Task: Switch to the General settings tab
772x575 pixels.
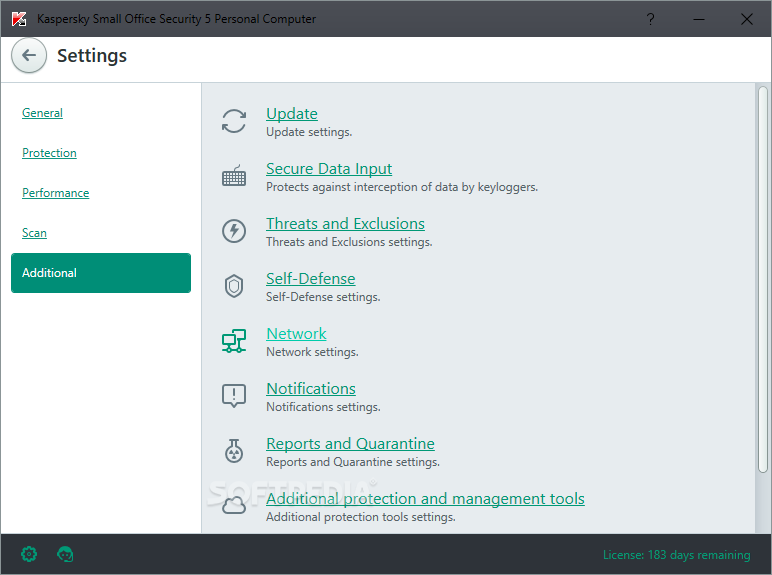Action: click(42, 113)
